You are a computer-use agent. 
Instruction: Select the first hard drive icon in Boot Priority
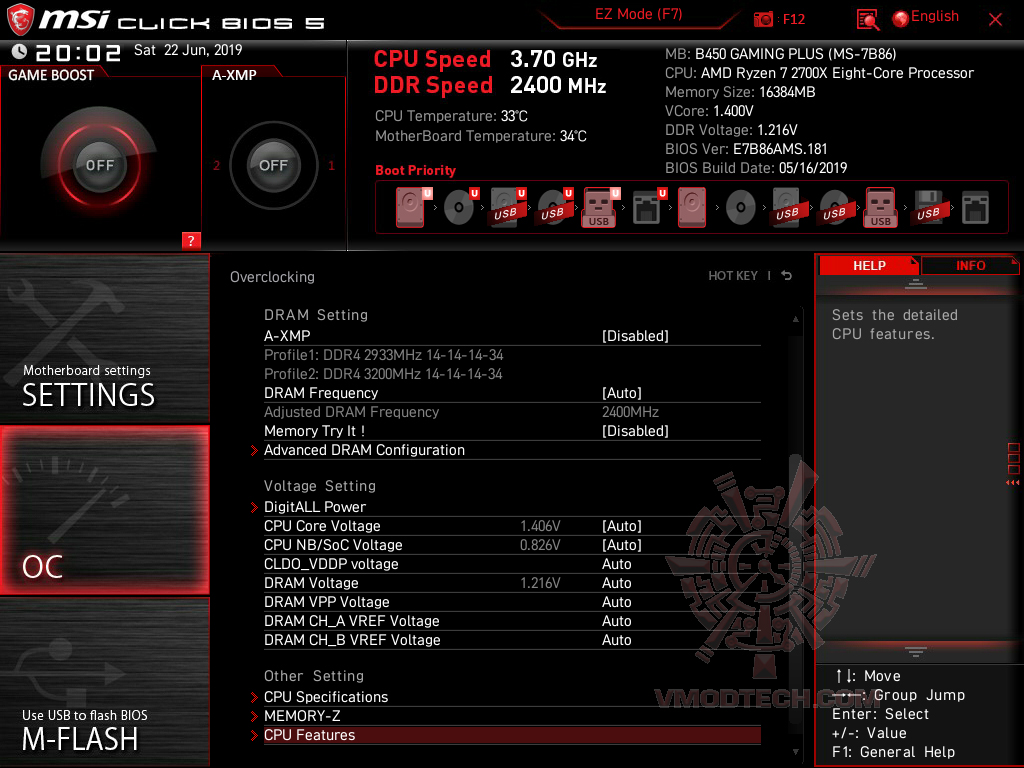pos(408,207)
